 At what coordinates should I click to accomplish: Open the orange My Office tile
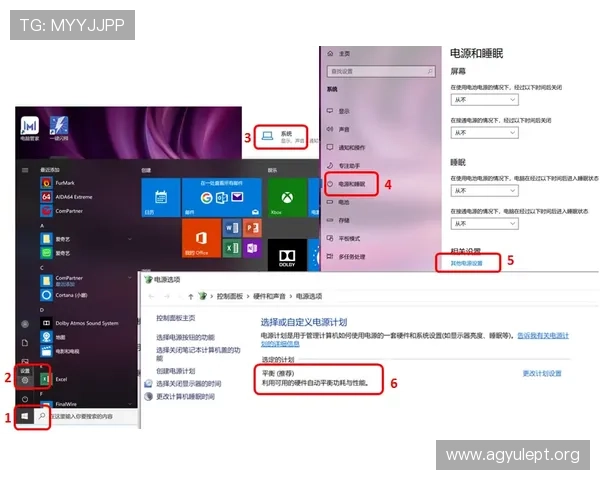pyautogui.click(x=201, y=238)
